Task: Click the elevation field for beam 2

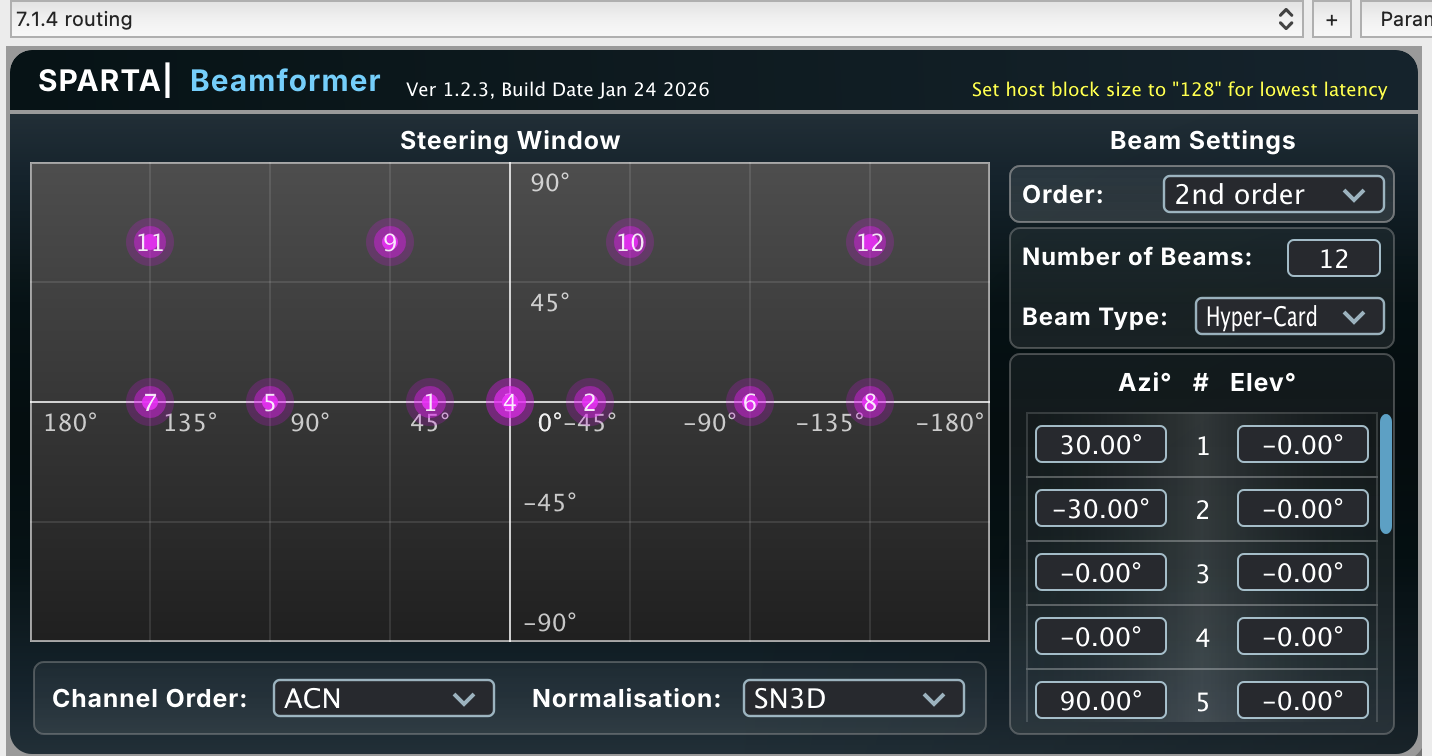Action: 1302,508
